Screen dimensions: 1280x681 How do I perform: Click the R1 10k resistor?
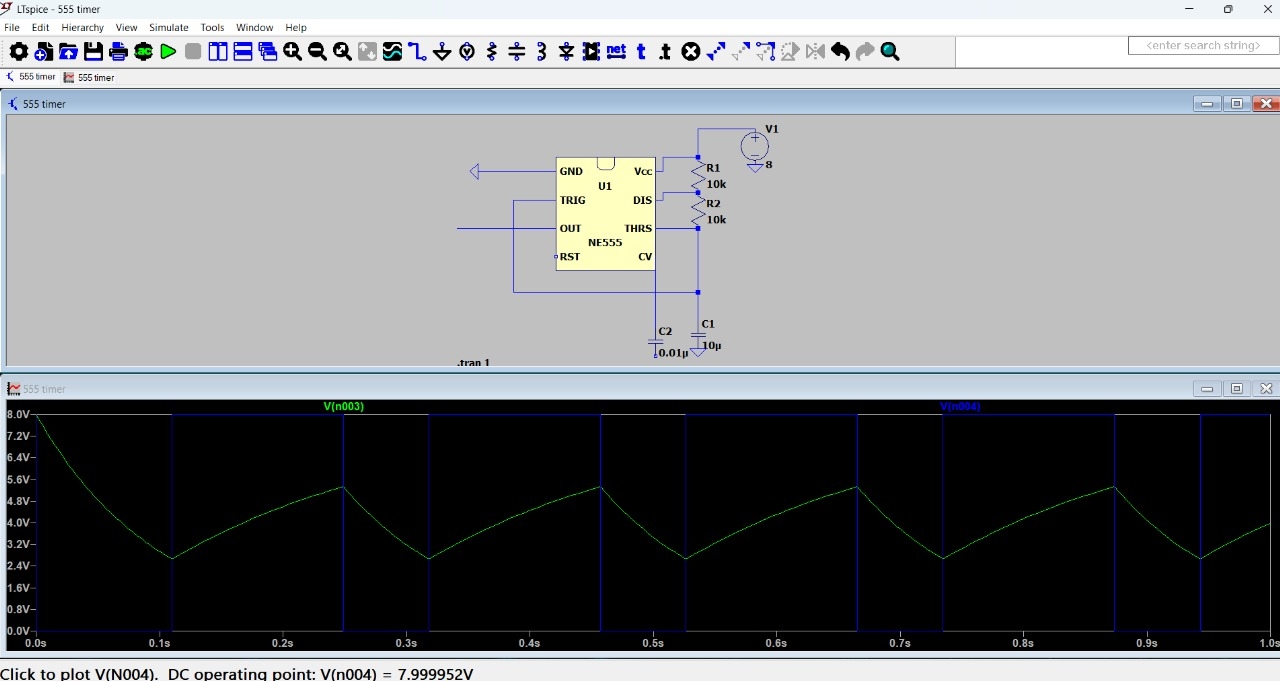[x=699, y=176]
